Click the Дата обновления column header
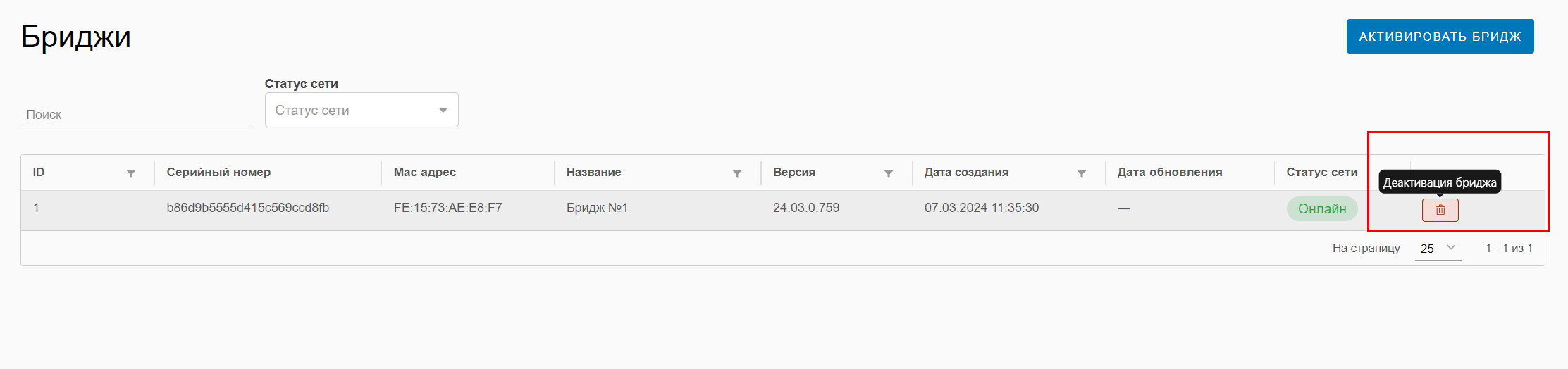Screen dimensions: 1568x369 tap(1170, 172)
